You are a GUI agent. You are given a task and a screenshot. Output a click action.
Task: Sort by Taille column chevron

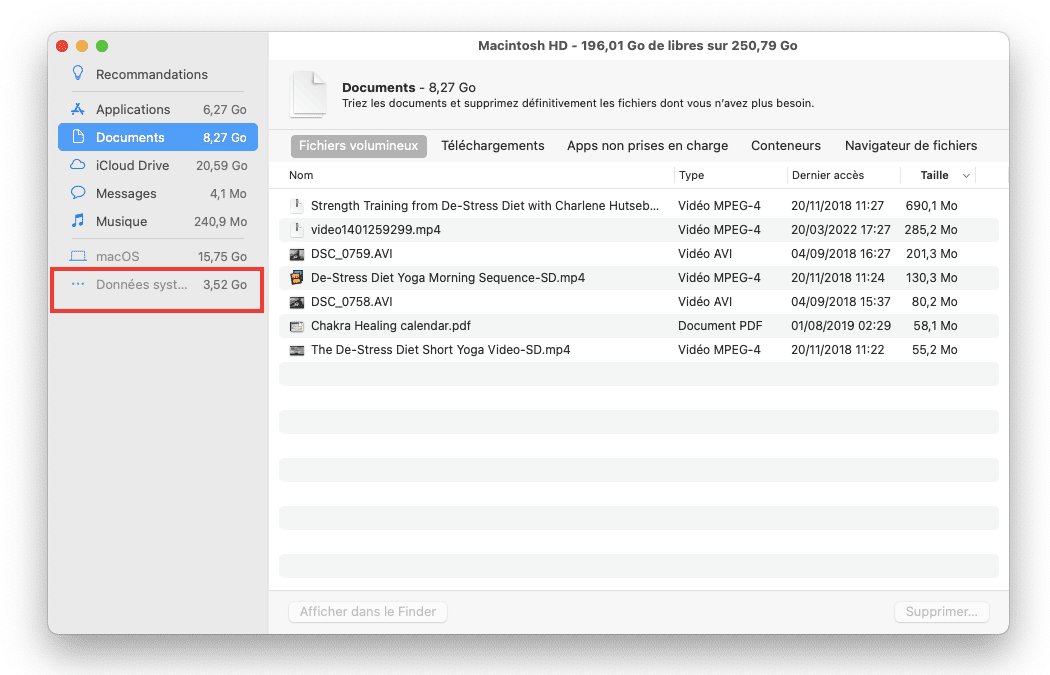pos(966,176)
